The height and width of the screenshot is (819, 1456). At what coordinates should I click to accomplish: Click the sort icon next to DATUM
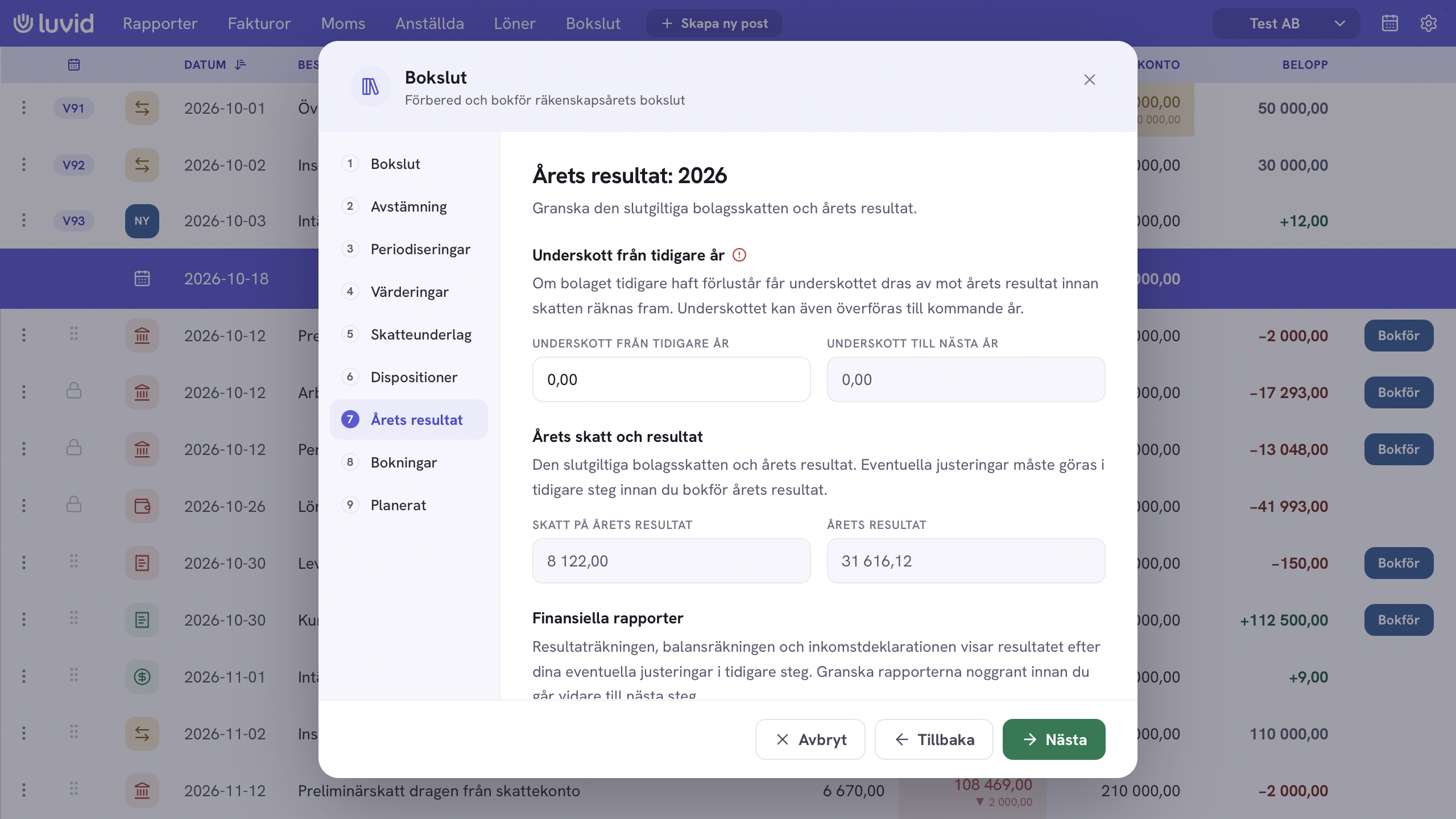click(x=241, y=64)
